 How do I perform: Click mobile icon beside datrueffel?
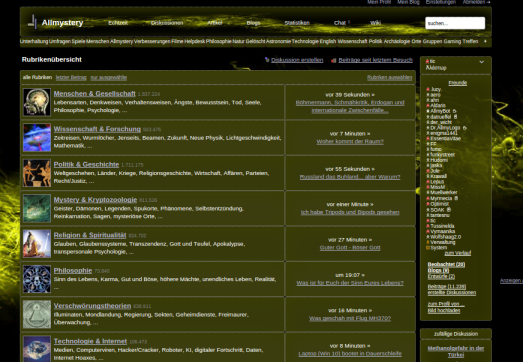click(455, 117)
